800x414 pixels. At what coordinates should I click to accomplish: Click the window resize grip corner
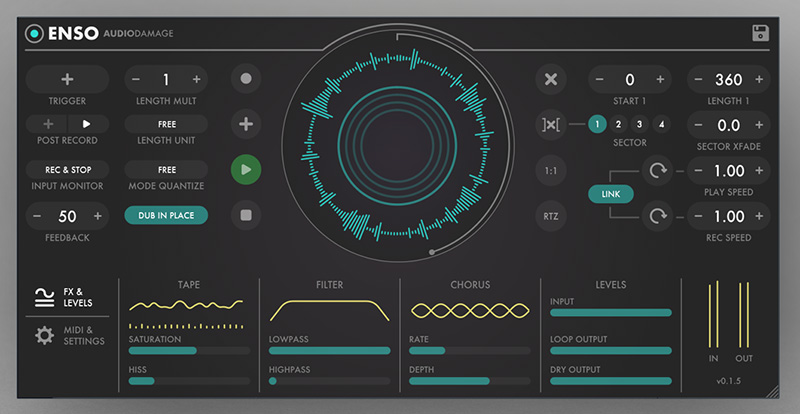[x=772, y=391]
